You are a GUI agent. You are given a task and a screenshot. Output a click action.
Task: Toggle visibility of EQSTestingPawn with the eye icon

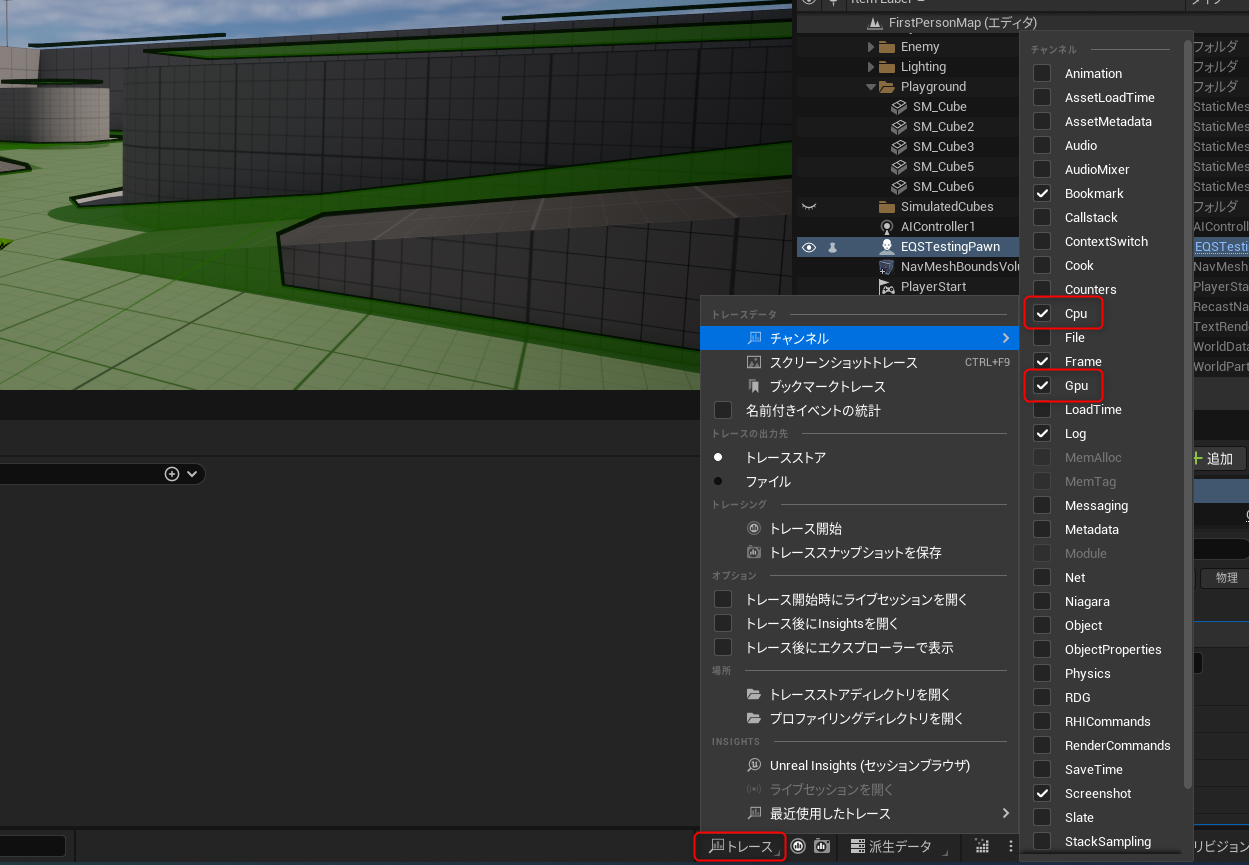pyautogui.click(x=808, y=246)
